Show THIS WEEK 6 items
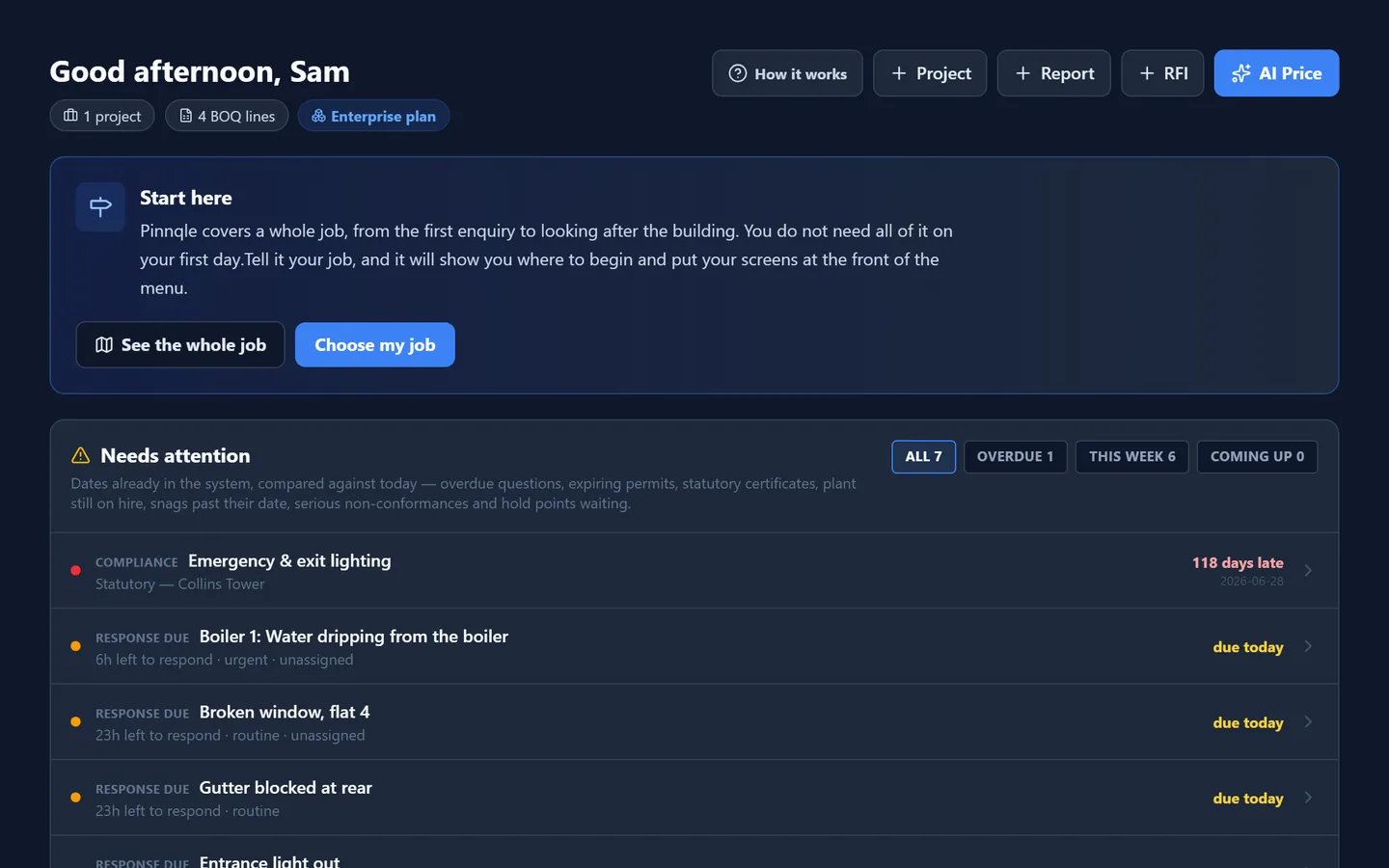 (1132, 457)
